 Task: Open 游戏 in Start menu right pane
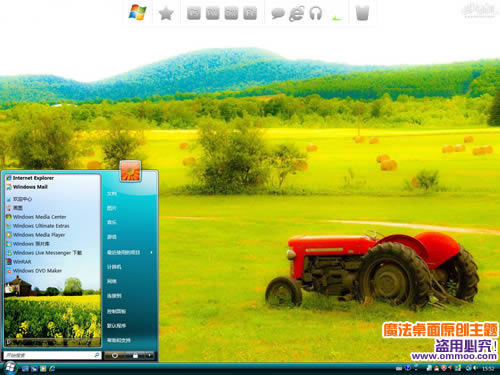pyautogui.click(x=112, y=237)
